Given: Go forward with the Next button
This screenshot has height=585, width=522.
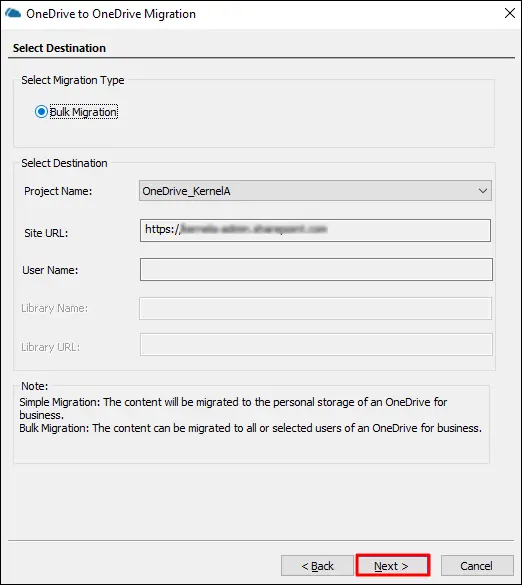Looking at the screenshot, I should (x=393, y=566).
